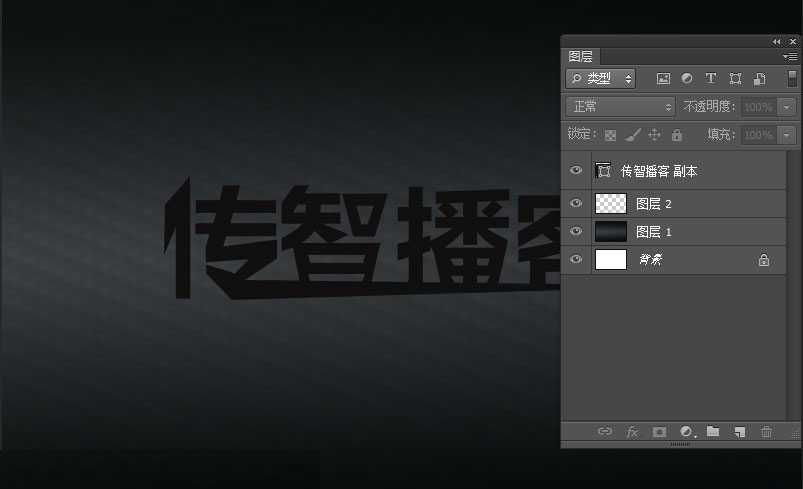The height and width of the screenshot is (489, 803).
Task: Lock transparent pixels icon
Action: (610, 135)
